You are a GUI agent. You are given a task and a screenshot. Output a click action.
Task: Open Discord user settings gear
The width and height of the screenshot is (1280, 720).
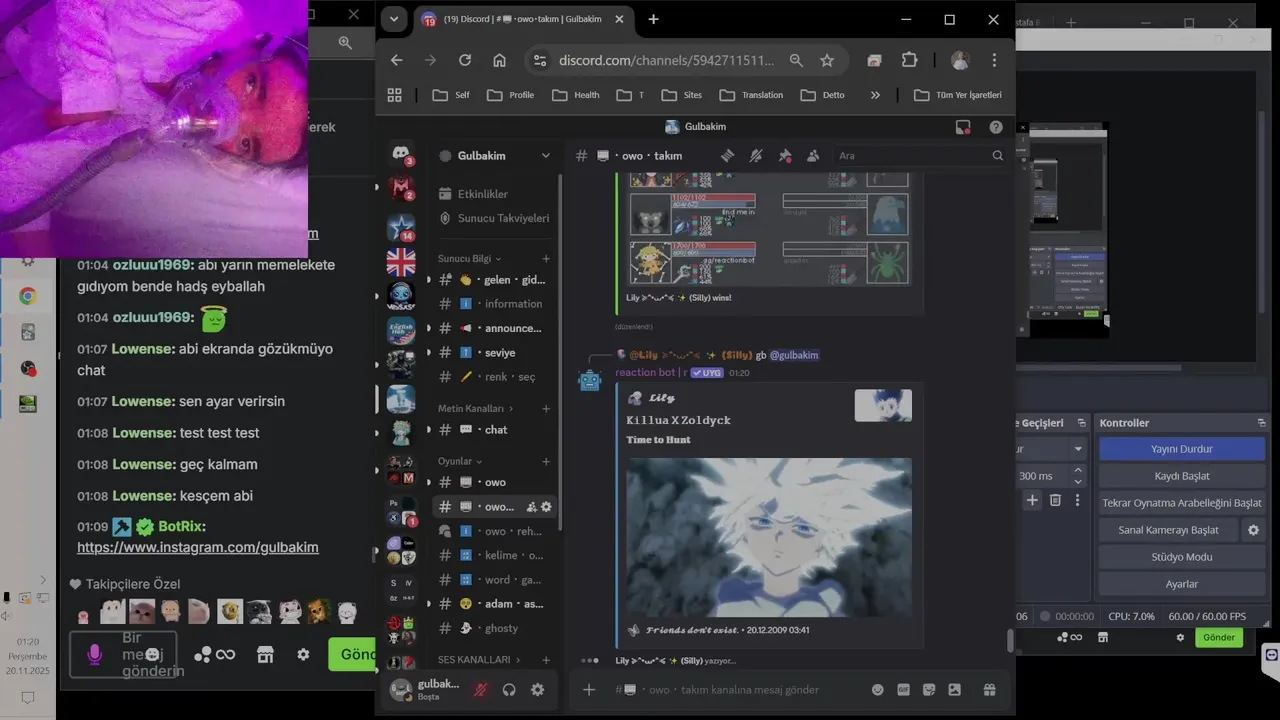click(x=537, y=689)
